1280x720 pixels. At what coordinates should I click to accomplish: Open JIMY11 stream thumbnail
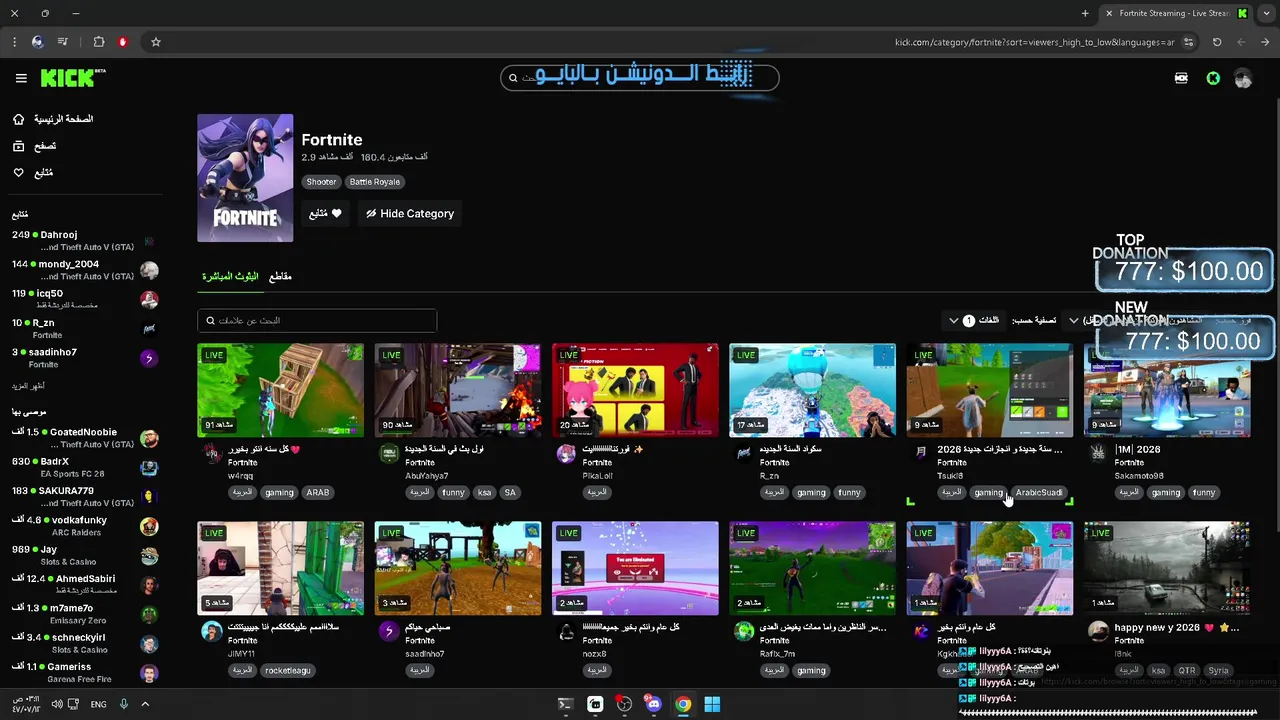click(x=280, y=568)
